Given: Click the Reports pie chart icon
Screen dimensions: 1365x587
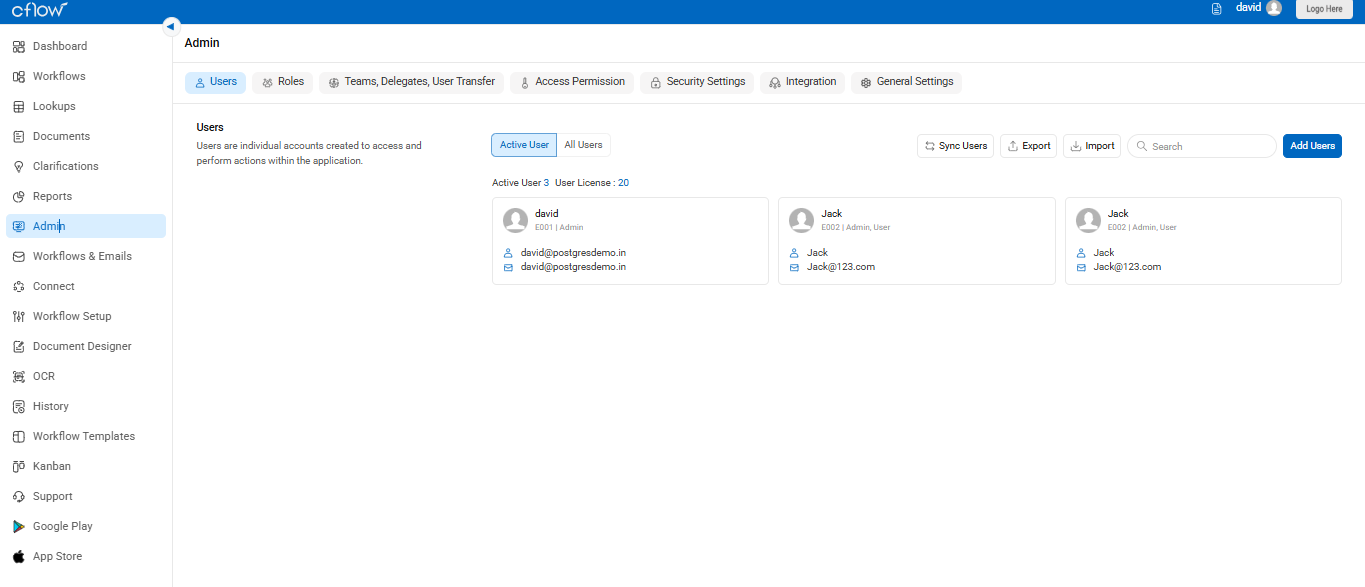Looking at the screenshot, I should [19, 196].
